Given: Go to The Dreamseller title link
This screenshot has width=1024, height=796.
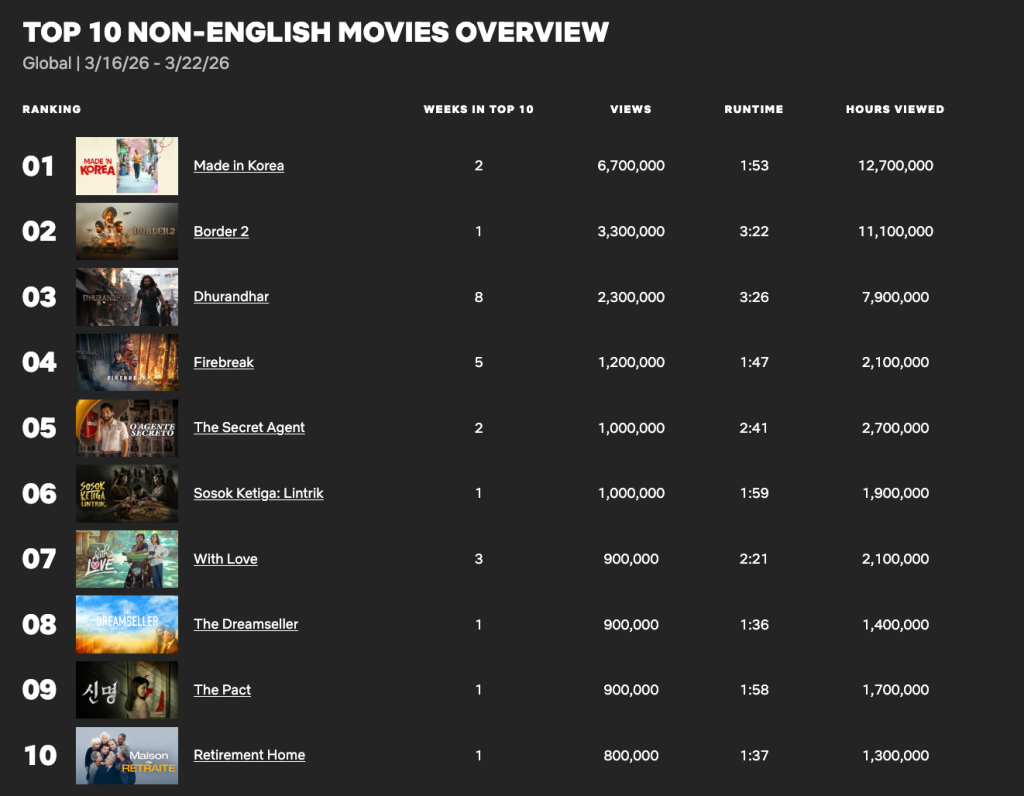Looking at the screenshot, I should point(246,624).
